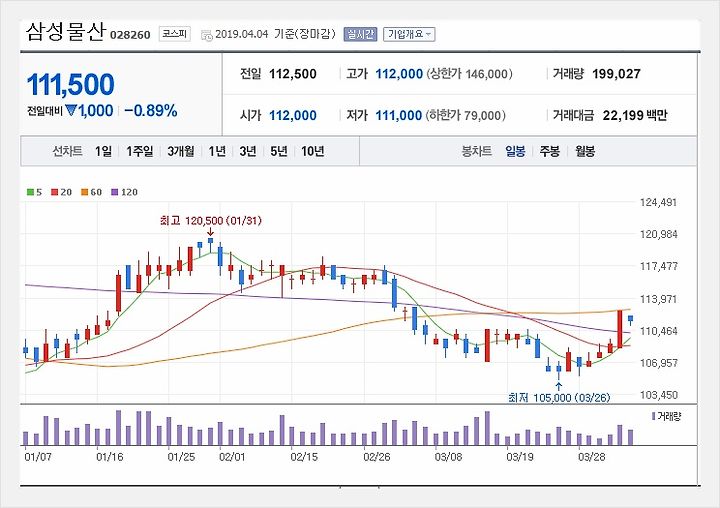Click the 상한가 146,000 text

[x=469, y=74]
